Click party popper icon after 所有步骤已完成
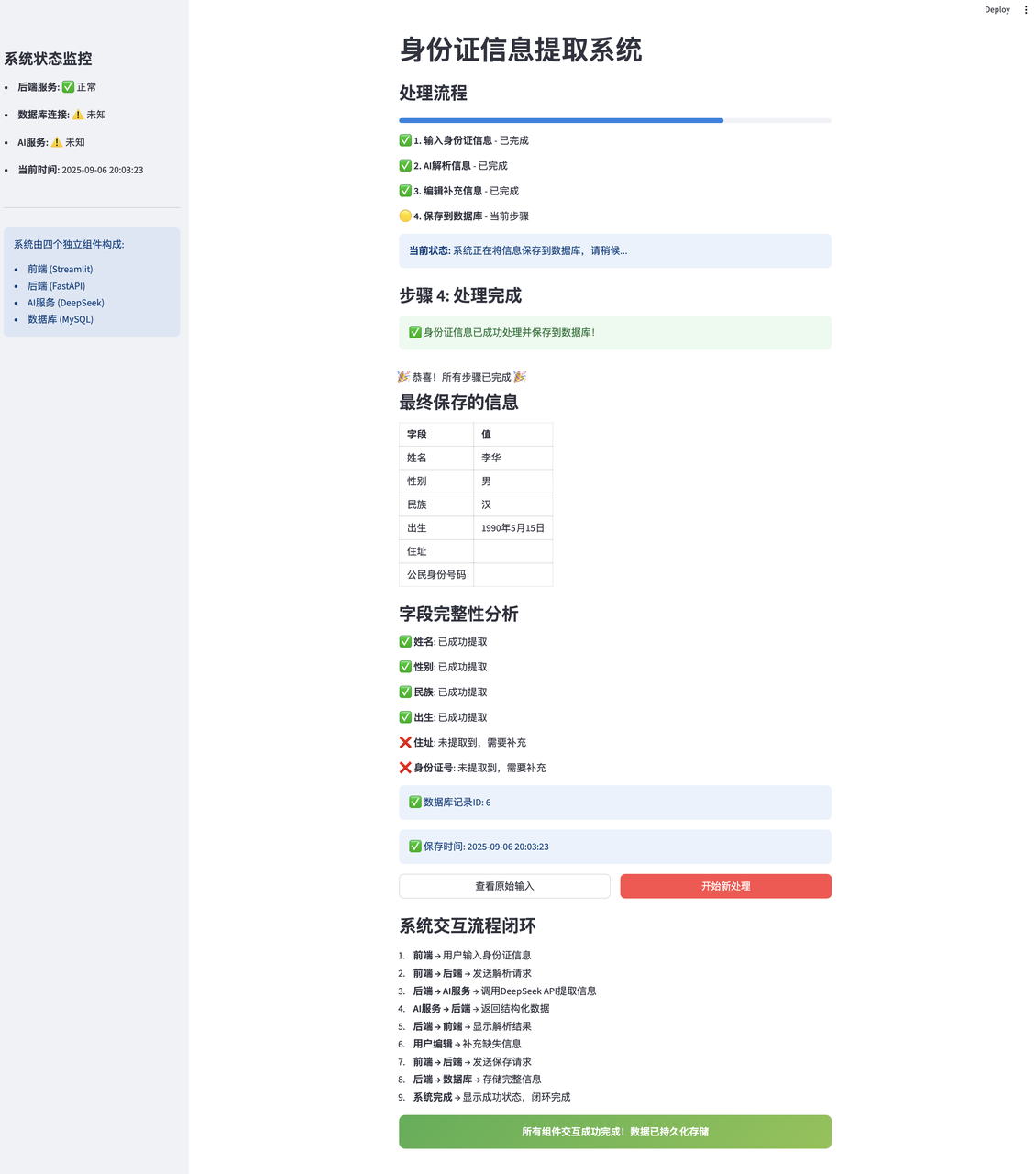The width and height of the screenshot is (1036, 1174). coord(520,377)
